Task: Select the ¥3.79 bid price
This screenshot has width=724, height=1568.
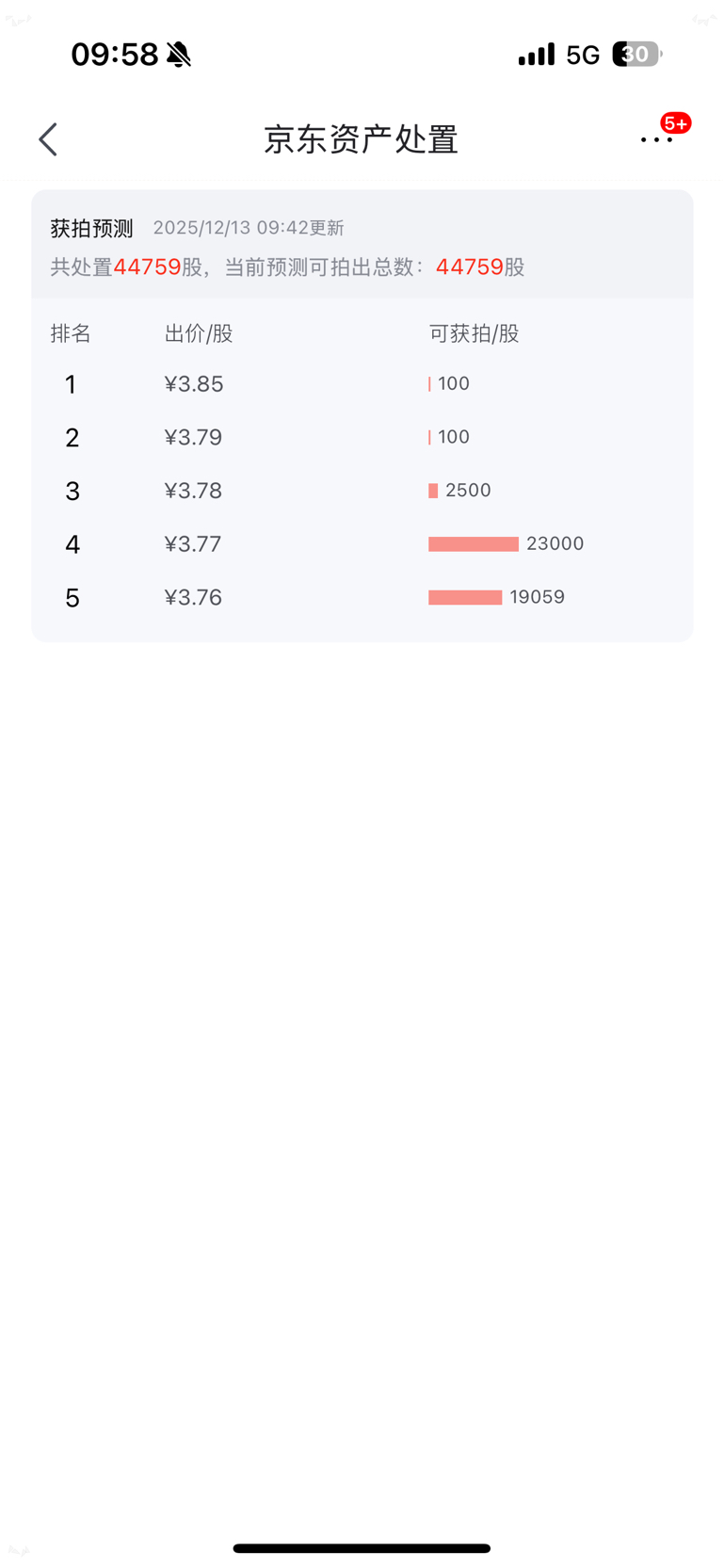Action: point(194,437)
